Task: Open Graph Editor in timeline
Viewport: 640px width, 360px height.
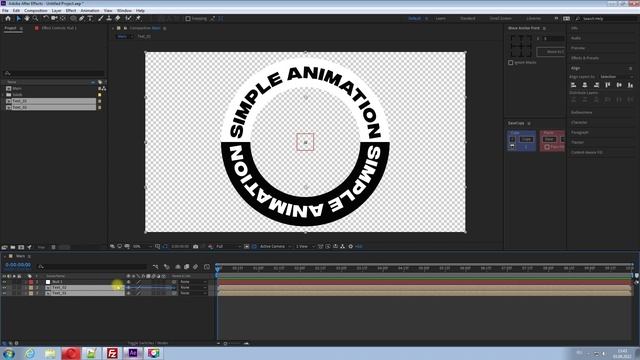Action: tap(207, 267)
